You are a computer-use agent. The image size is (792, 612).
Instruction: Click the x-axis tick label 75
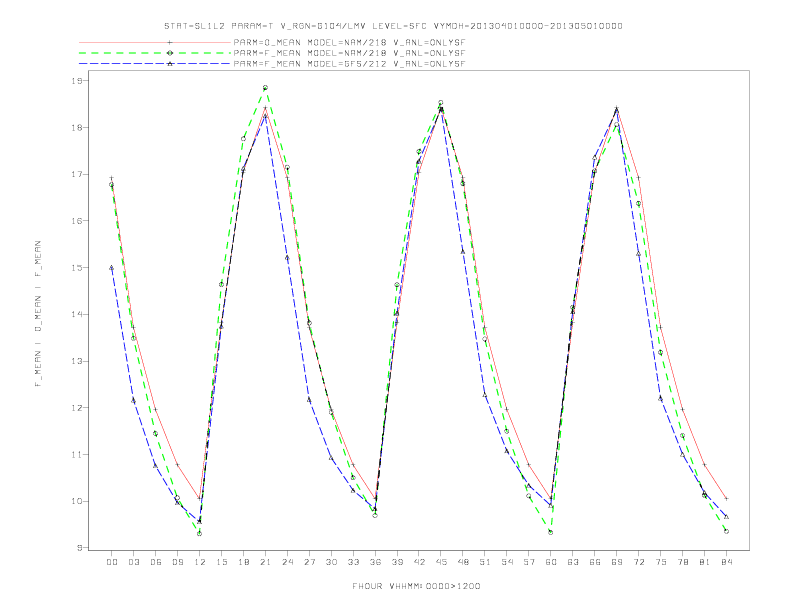tap(661, 562)
